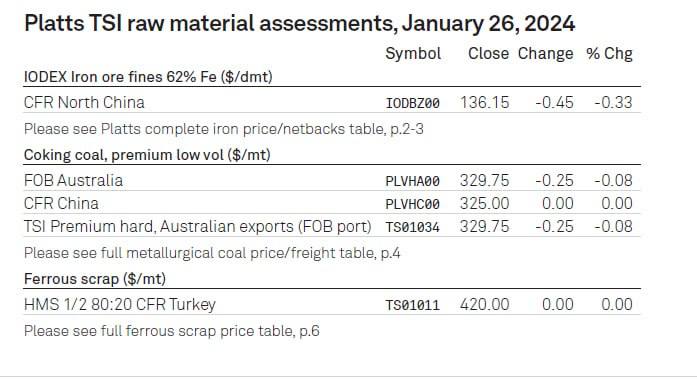The width and height of the screenshot is (697, 379).
Task: Click the Platts TSI raw material assessments title
Action: (300, 23)
